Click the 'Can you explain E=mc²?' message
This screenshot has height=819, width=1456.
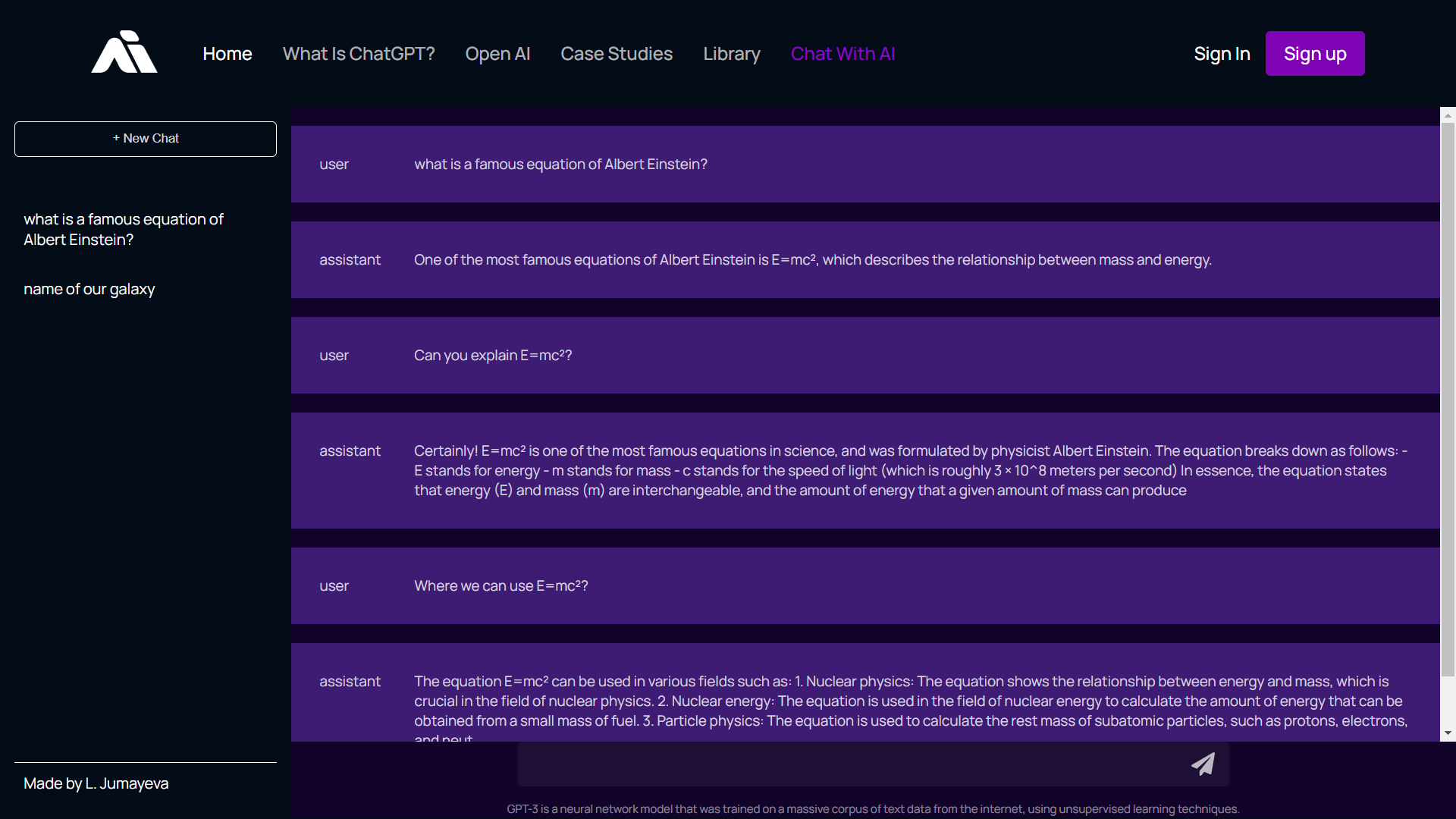(493, 356)
